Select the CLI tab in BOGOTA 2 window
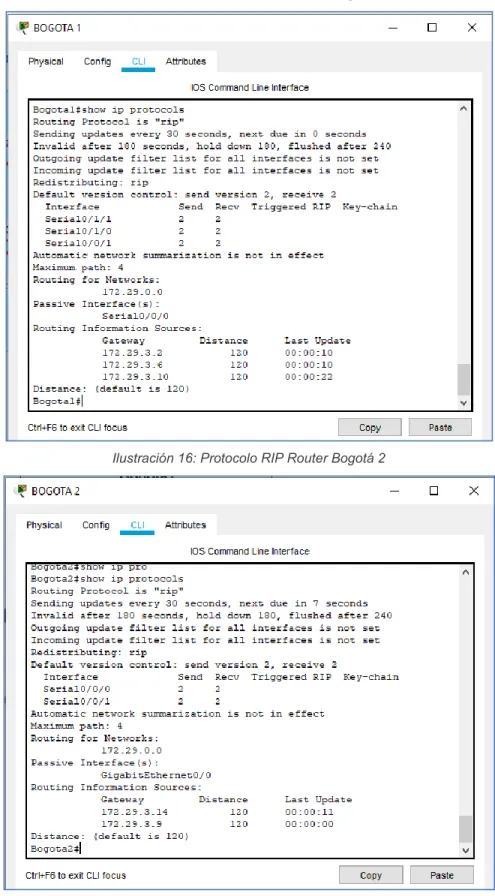Screen dimensions: 495x896 (137, 525)
